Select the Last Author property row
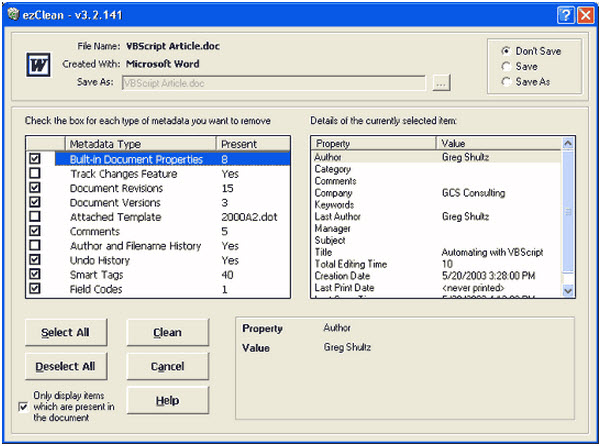 pos(437,216)
